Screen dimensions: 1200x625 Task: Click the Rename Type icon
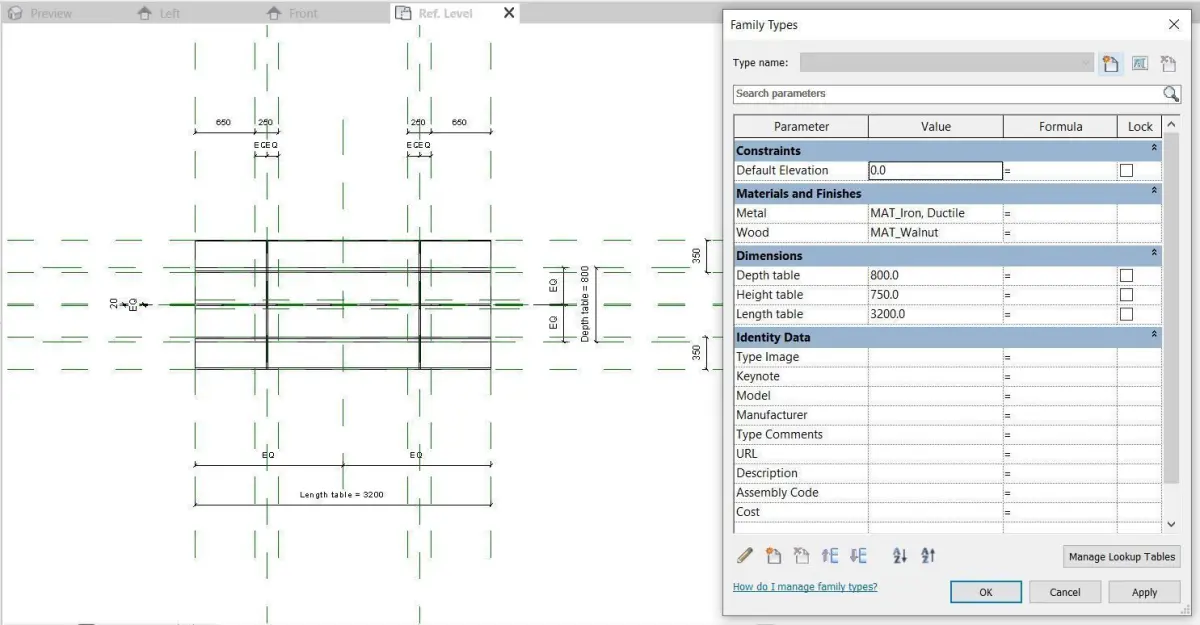click(x=1139, y=64)
